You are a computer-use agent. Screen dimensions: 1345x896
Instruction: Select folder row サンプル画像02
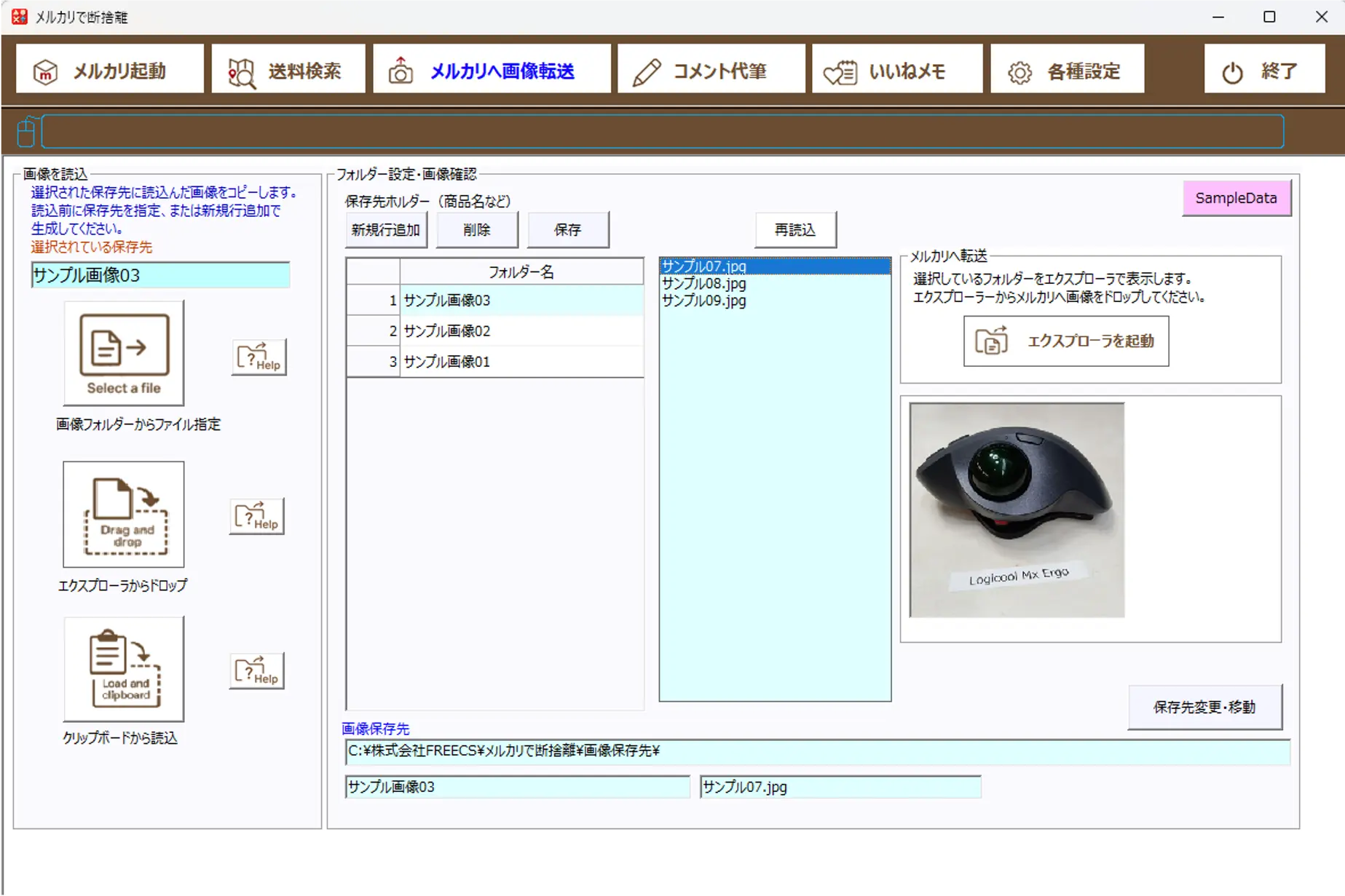click(x=446, y=330)
